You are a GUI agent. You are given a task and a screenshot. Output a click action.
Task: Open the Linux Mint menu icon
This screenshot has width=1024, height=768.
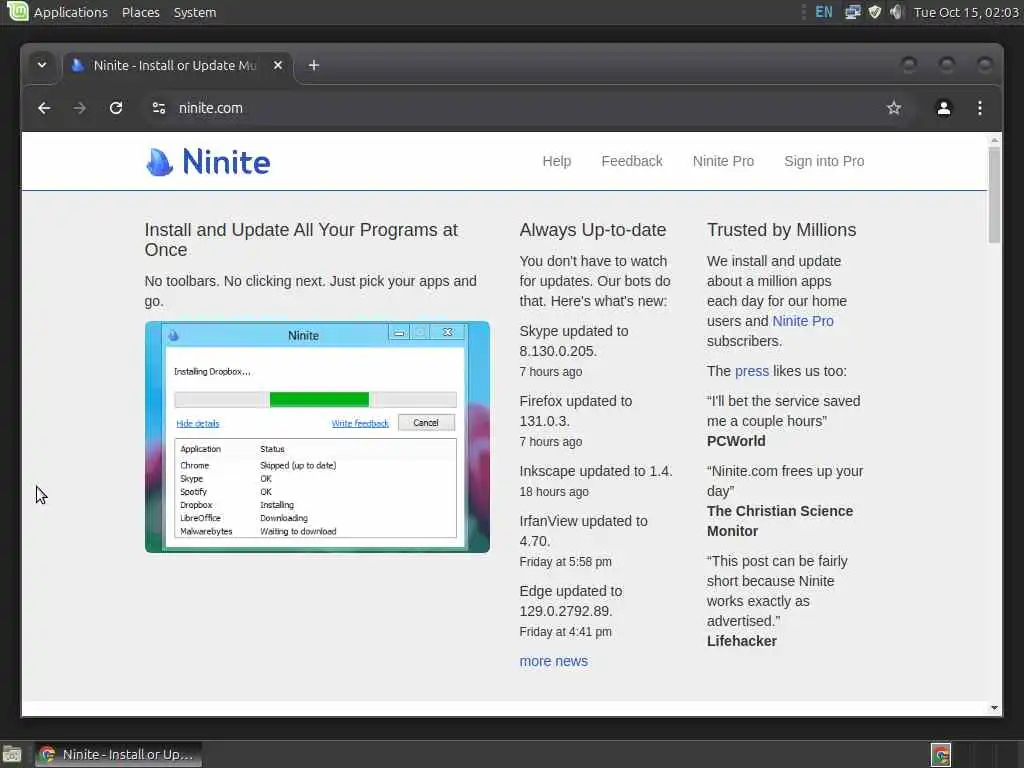coord(17,11)
